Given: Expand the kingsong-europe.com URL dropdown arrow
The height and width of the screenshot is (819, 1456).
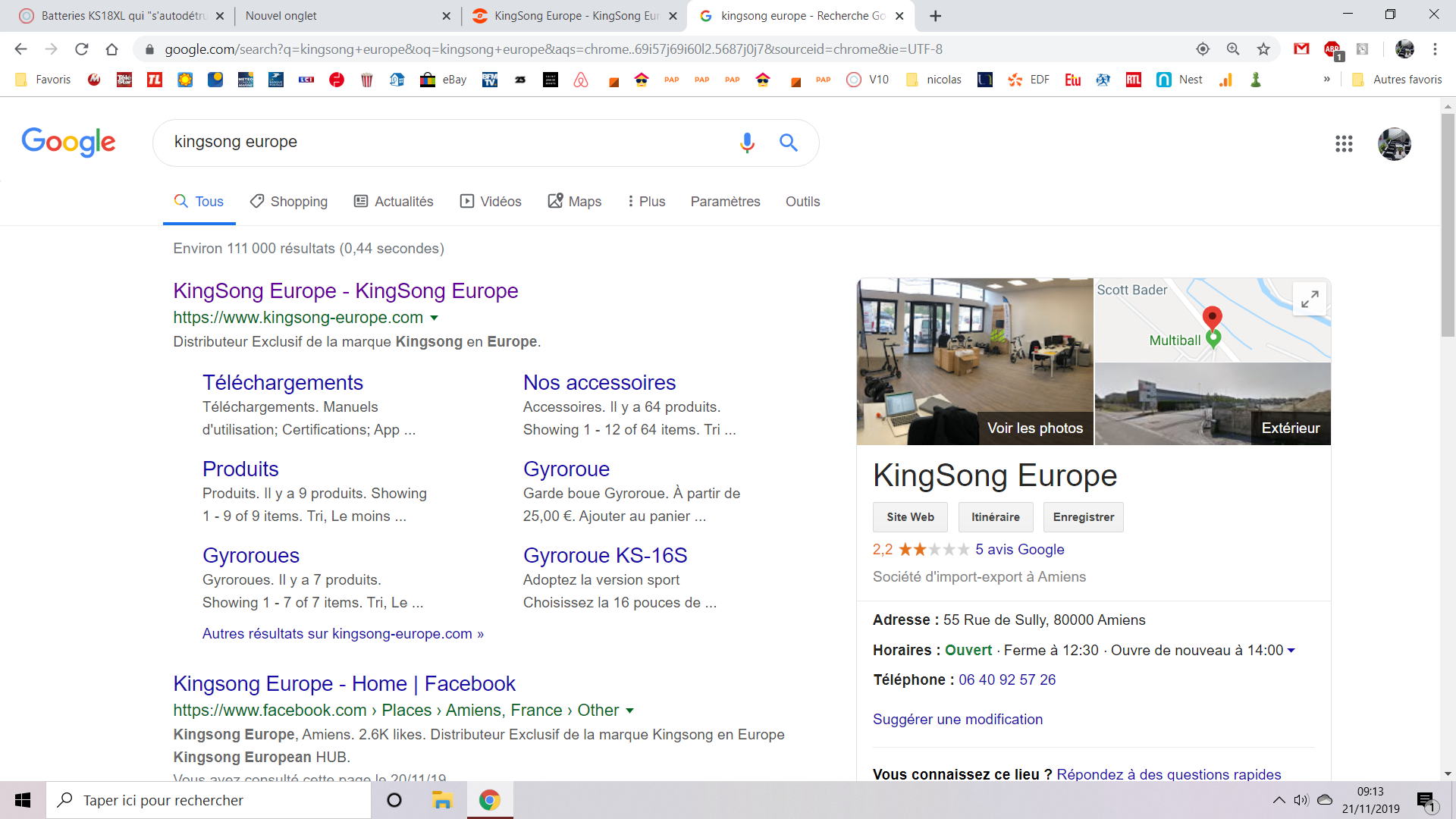Looking at the screenshot, I should (434, 318).
